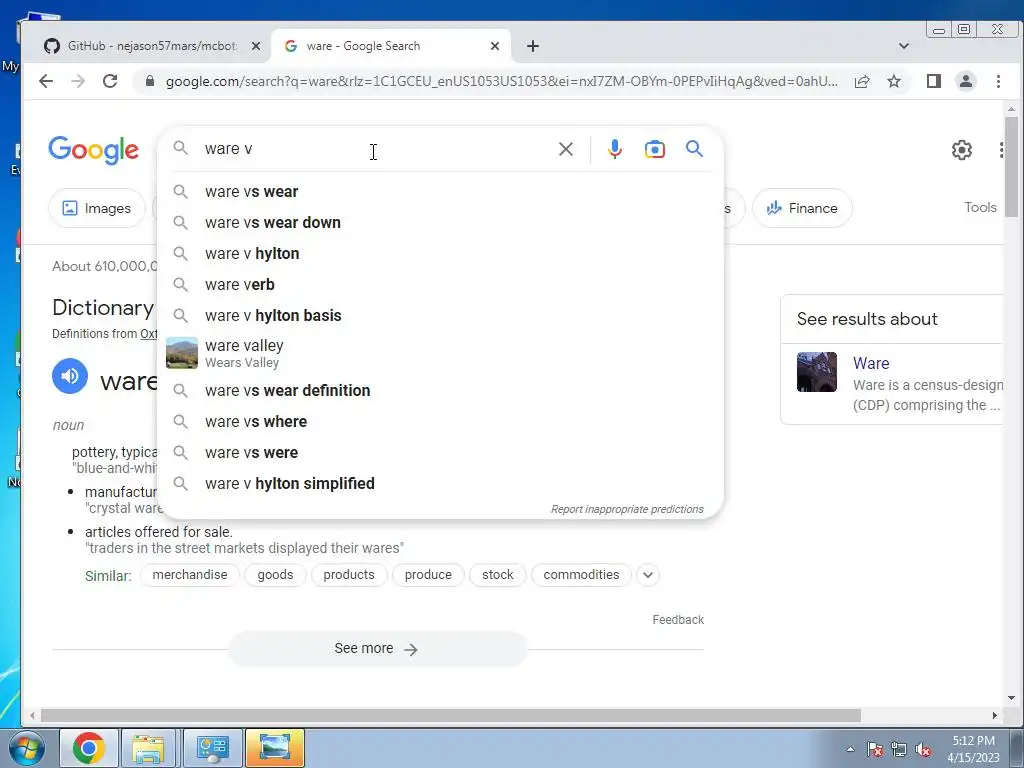Viewport: 1024px width, 768px height.
Task: Play the pronunciation of ware speaker icon
Action: tap(70, 376)
